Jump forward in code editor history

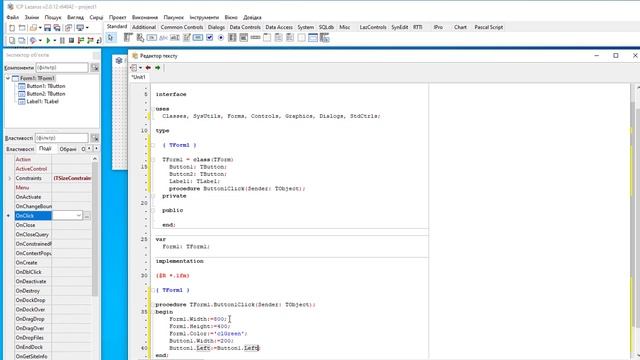click(158, 68)
